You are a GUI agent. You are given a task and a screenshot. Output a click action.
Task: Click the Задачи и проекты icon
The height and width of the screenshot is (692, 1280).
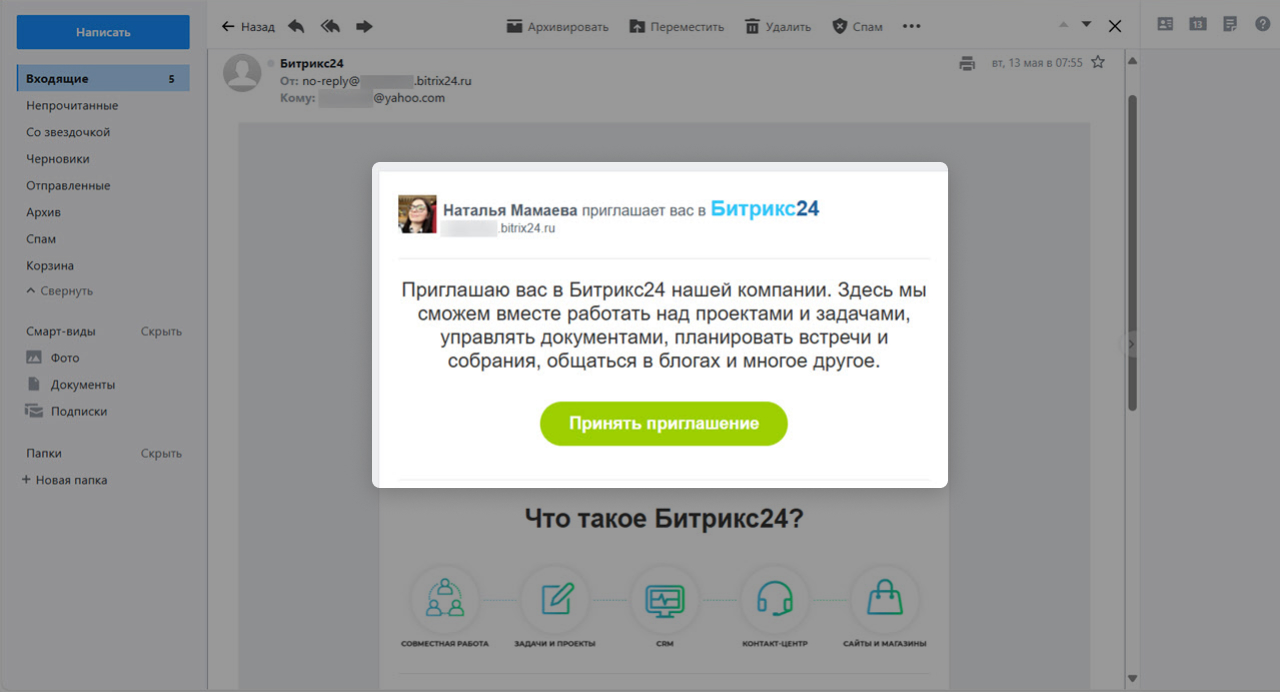click(555, 599)
